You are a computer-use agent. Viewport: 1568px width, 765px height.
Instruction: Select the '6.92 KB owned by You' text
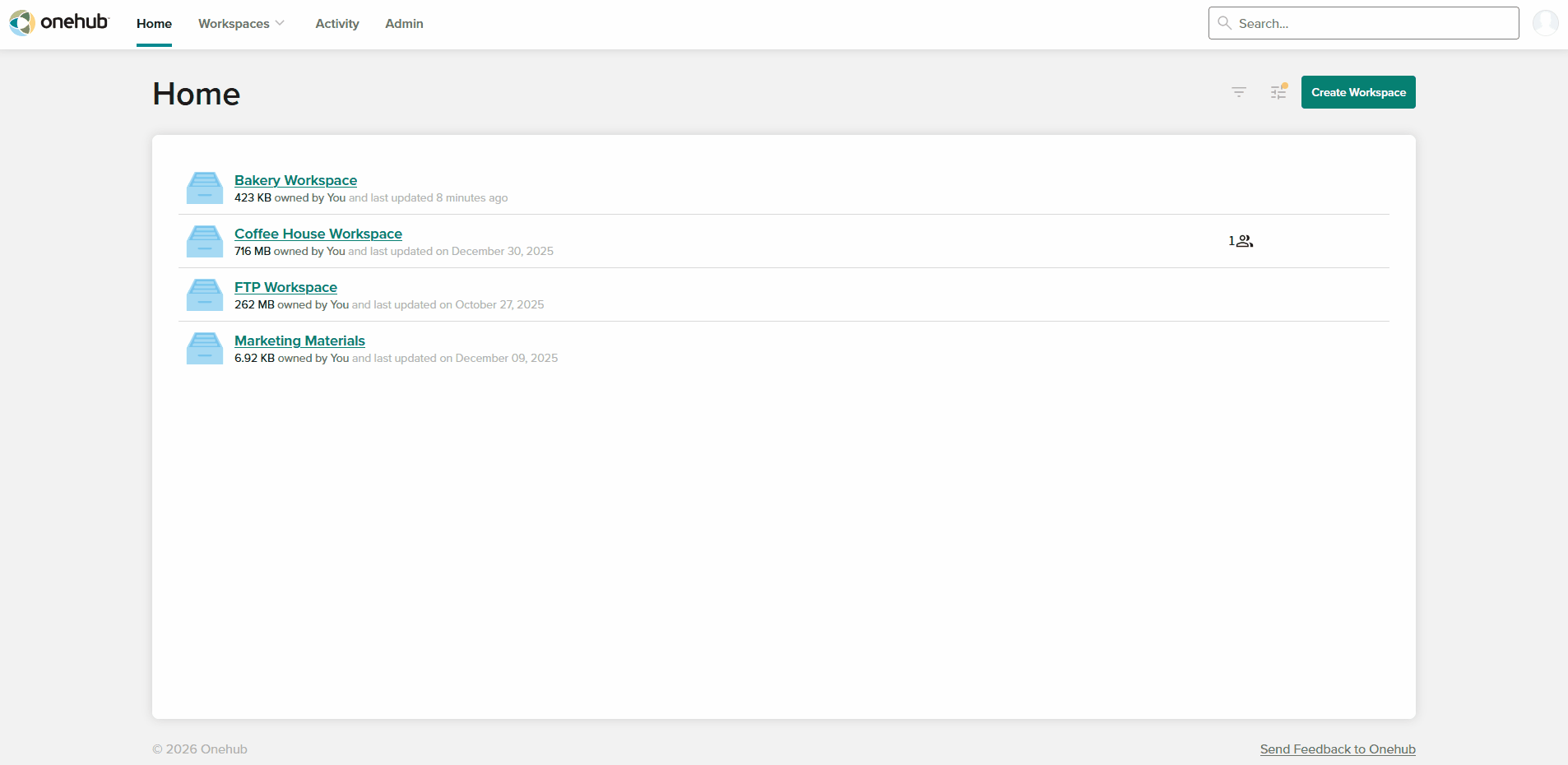coord(292,359)
